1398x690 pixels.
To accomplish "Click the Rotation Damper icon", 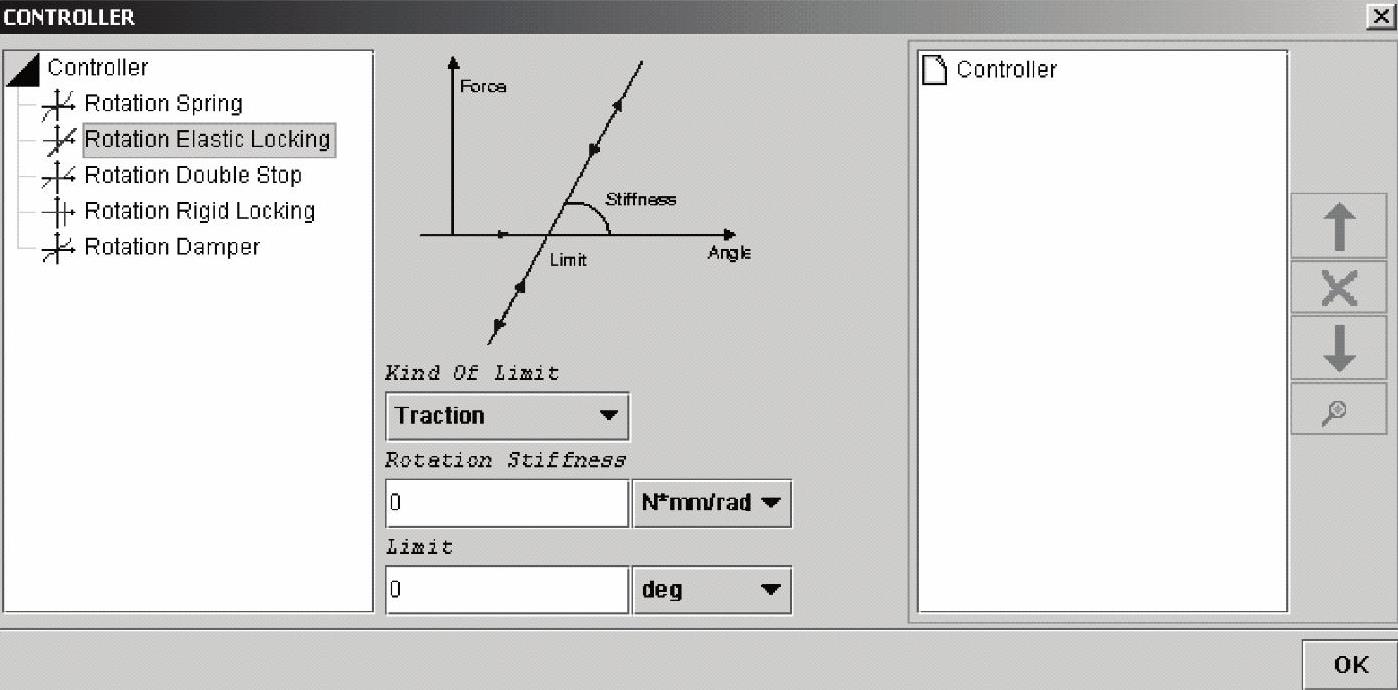I will pos(58,248).
